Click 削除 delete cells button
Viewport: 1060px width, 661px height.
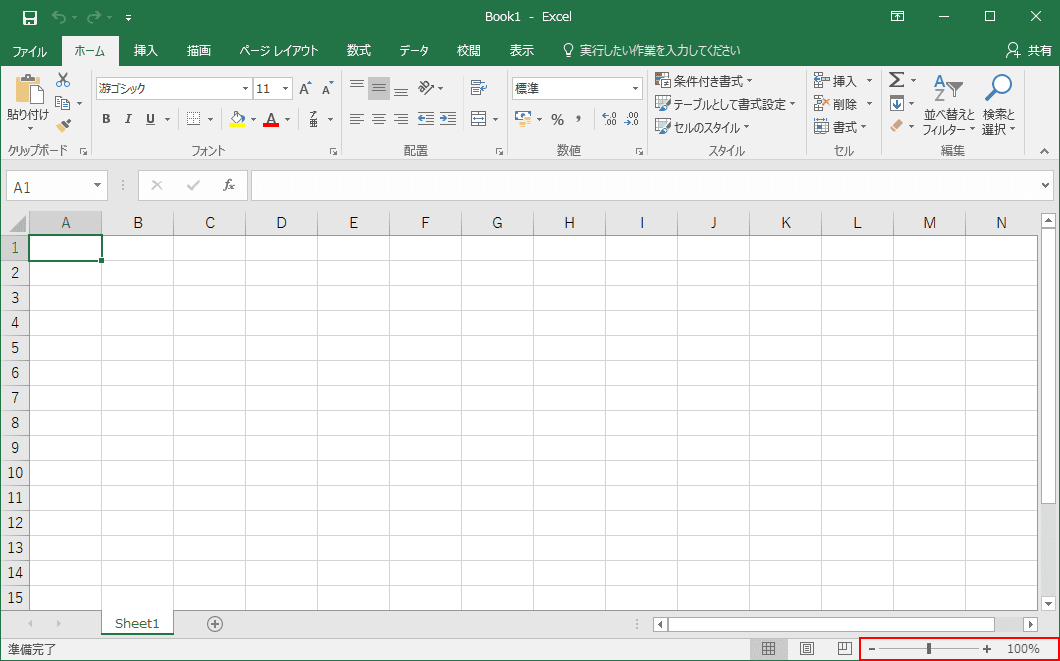click(x=836, y=104)
